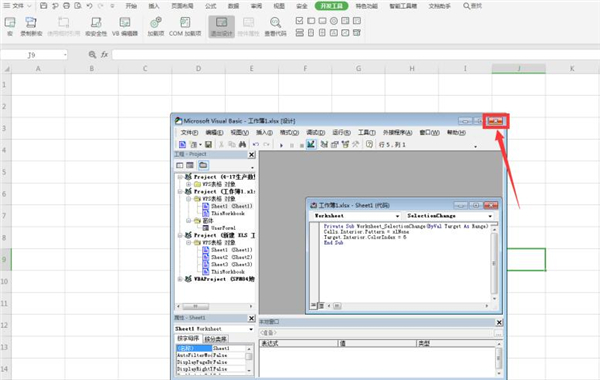Screen dimensions: 600x380
Task: Click the help question mark toolbar icon
Action: click(369, 145)
